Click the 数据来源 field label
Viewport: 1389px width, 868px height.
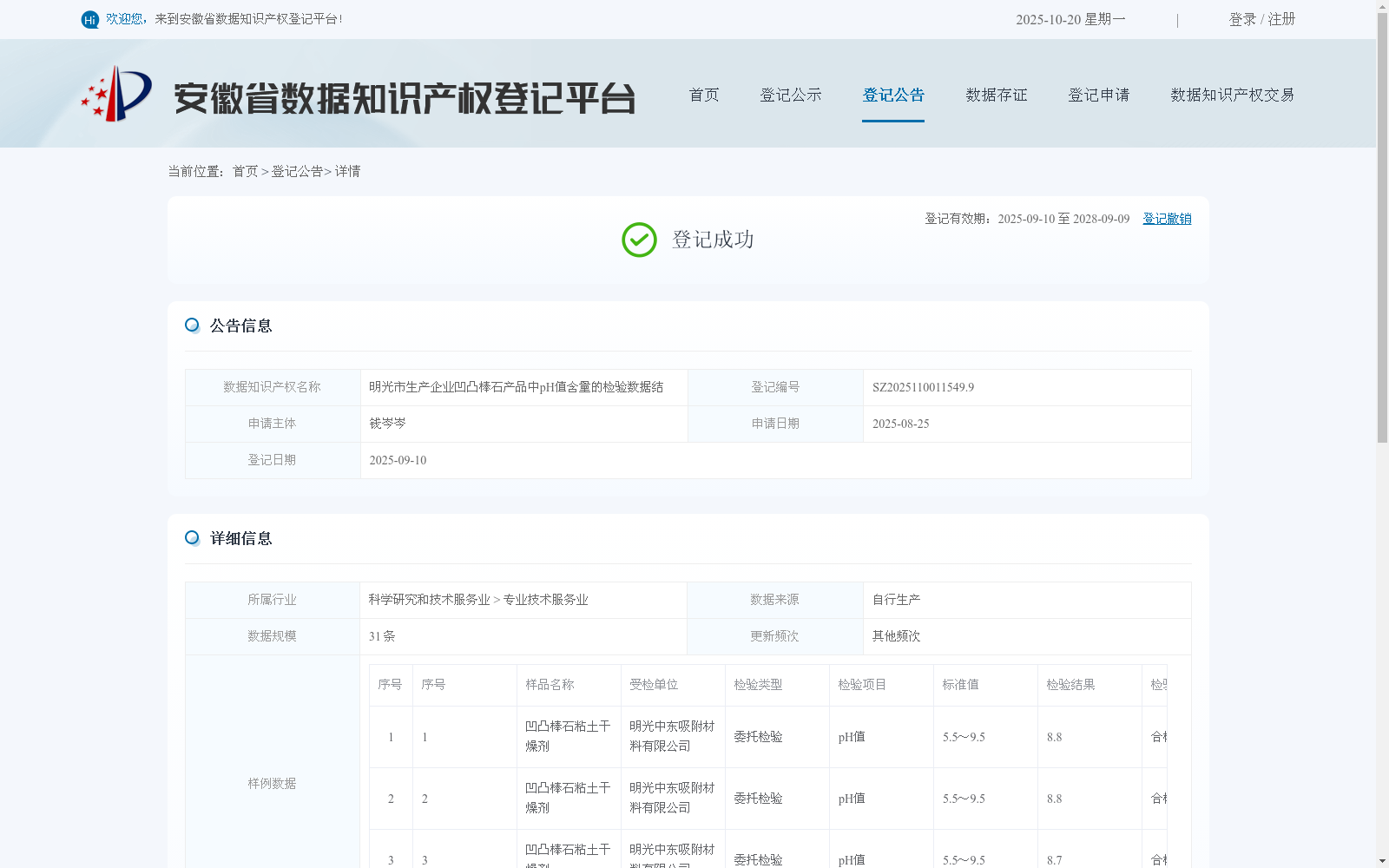[x=774, y=600]
